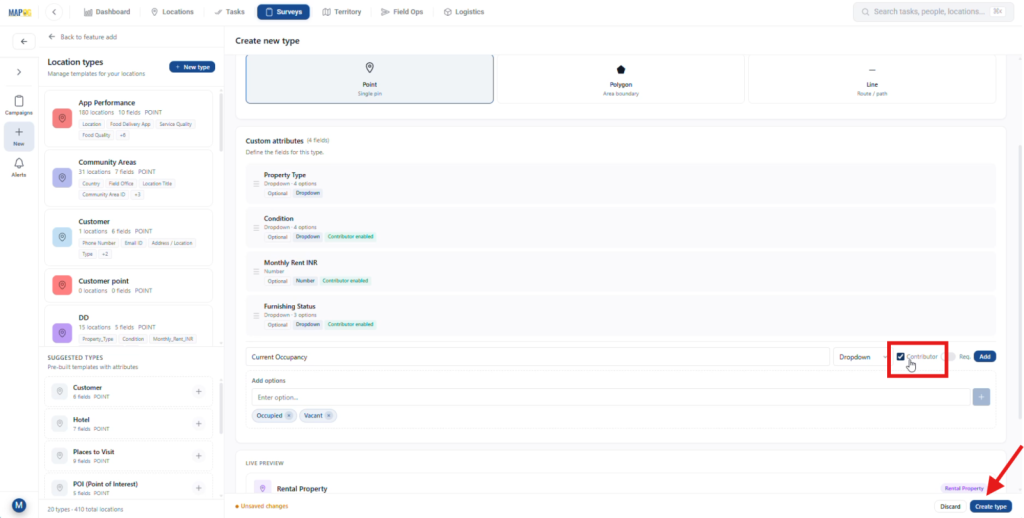
Task: Open the Locations tab
Action: click(x=172, y=12)
